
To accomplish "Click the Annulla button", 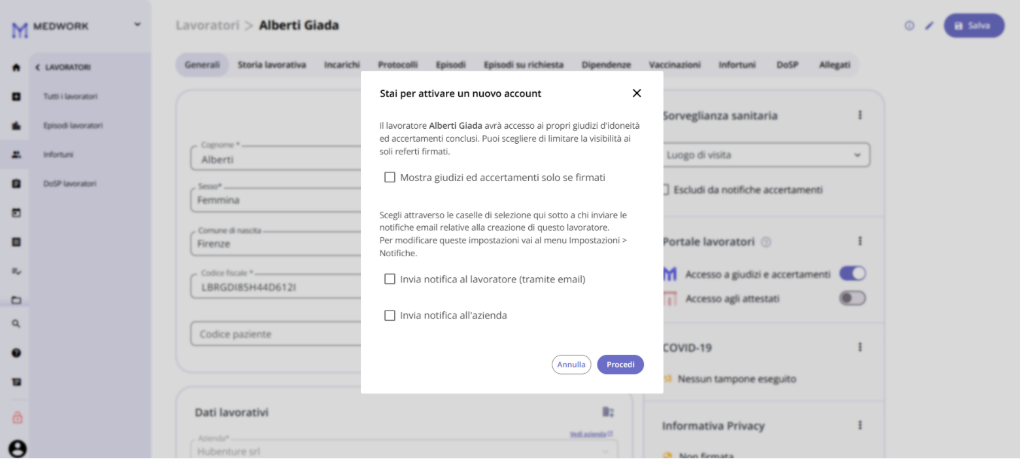I will click(x=571, y=365).
